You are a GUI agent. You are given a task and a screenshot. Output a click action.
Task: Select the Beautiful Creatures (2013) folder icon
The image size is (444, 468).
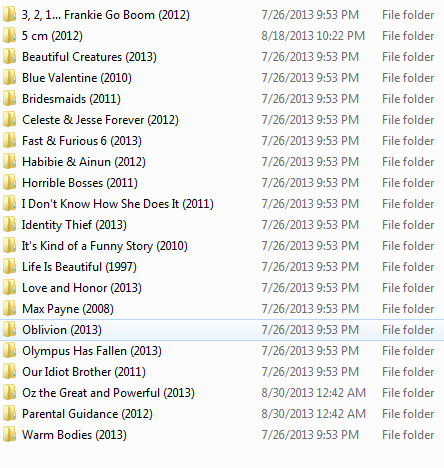click(x=9, y=57)
